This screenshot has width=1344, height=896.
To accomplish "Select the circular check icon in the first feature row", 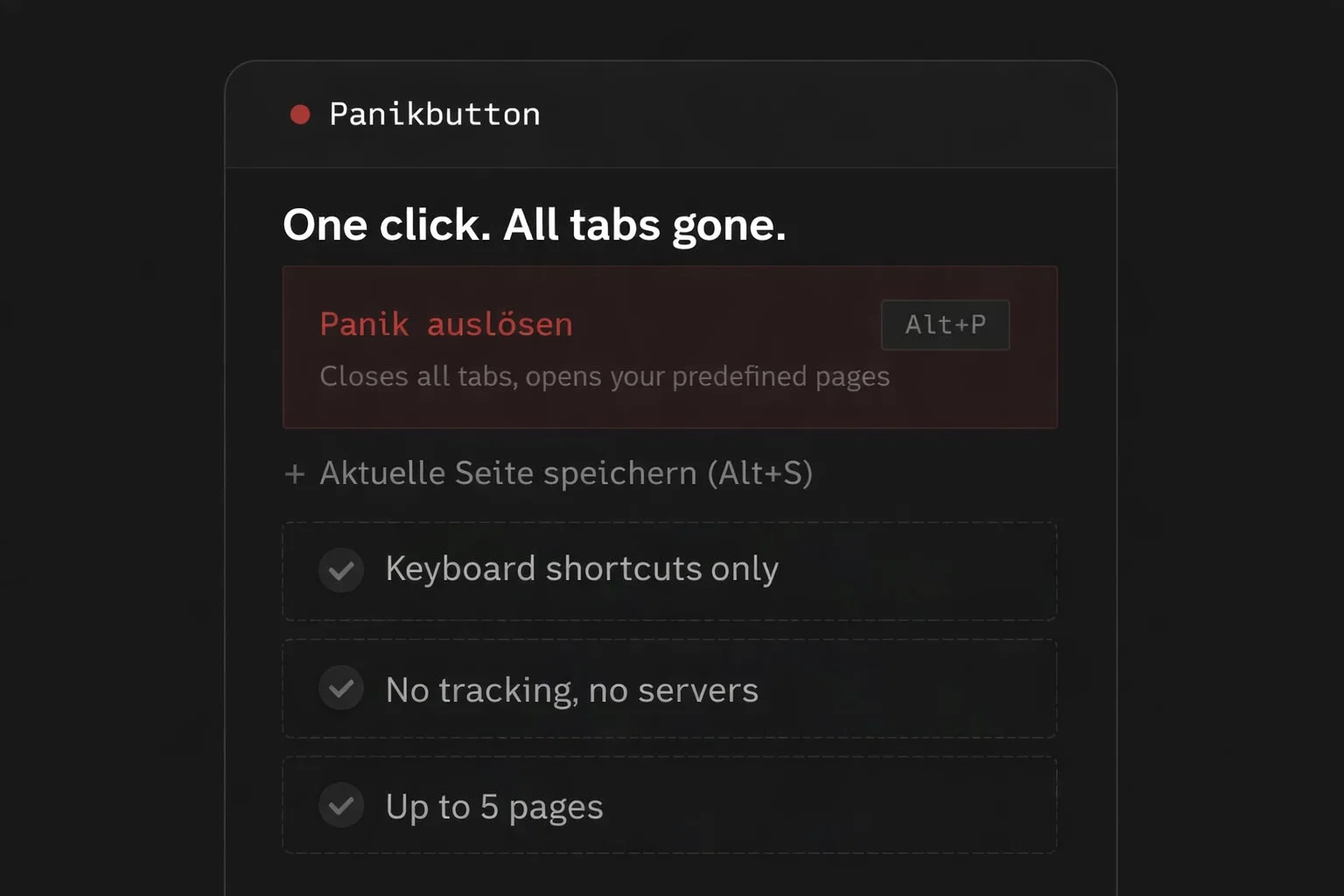I will pyautogui.click(x=341, y=570).
